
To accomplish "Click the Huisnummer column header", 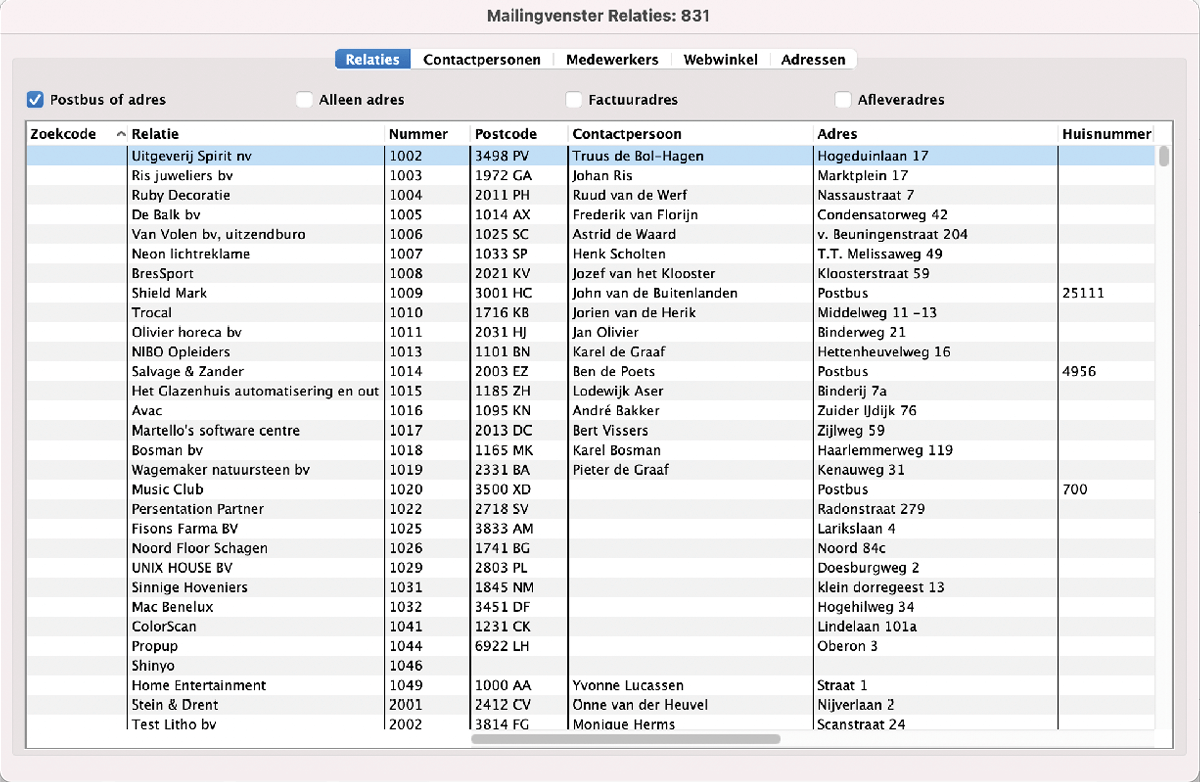I will 1106,134.
